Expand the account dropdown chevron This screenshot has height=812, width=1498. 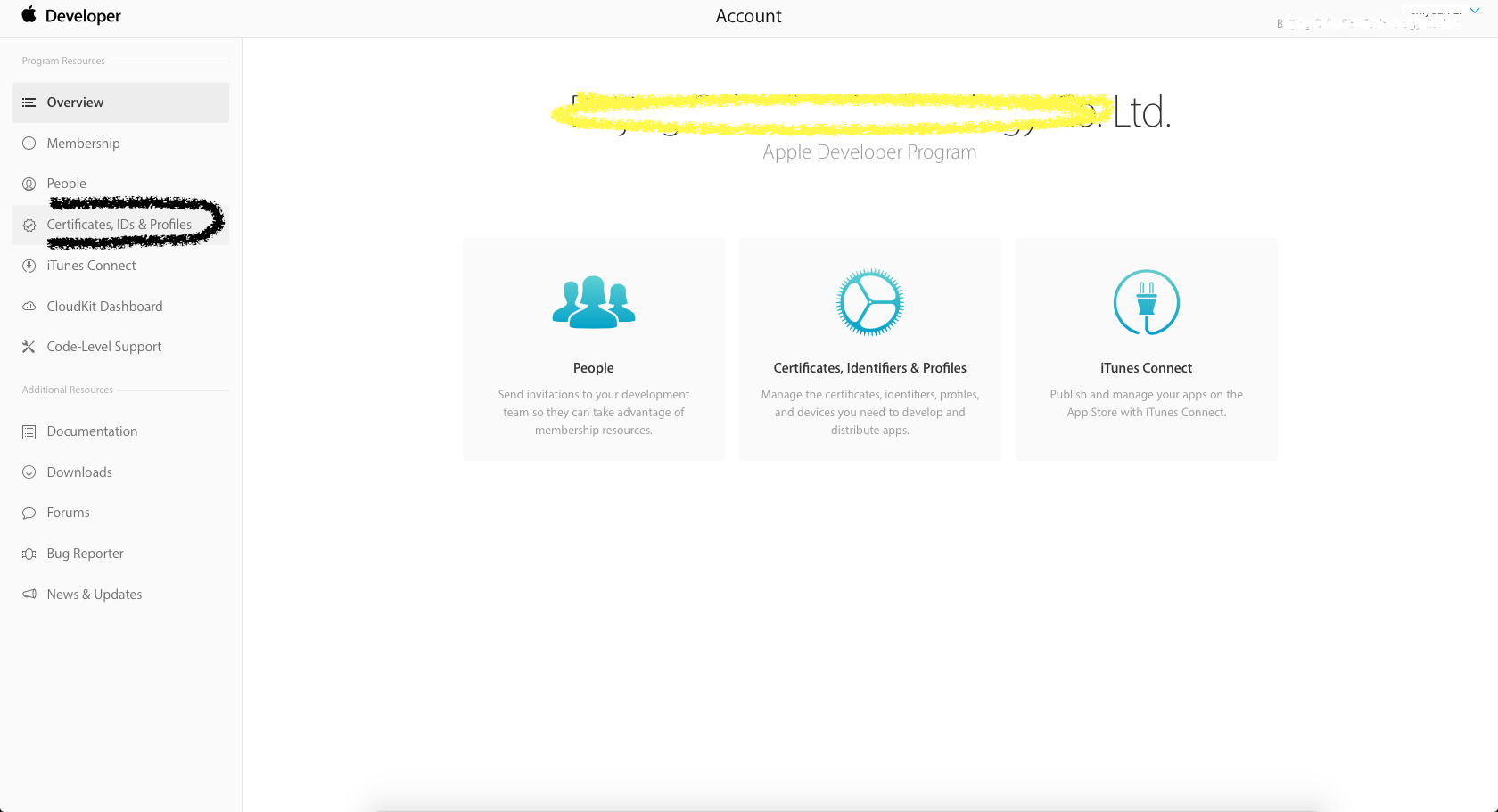click(x=1475, y=11)
